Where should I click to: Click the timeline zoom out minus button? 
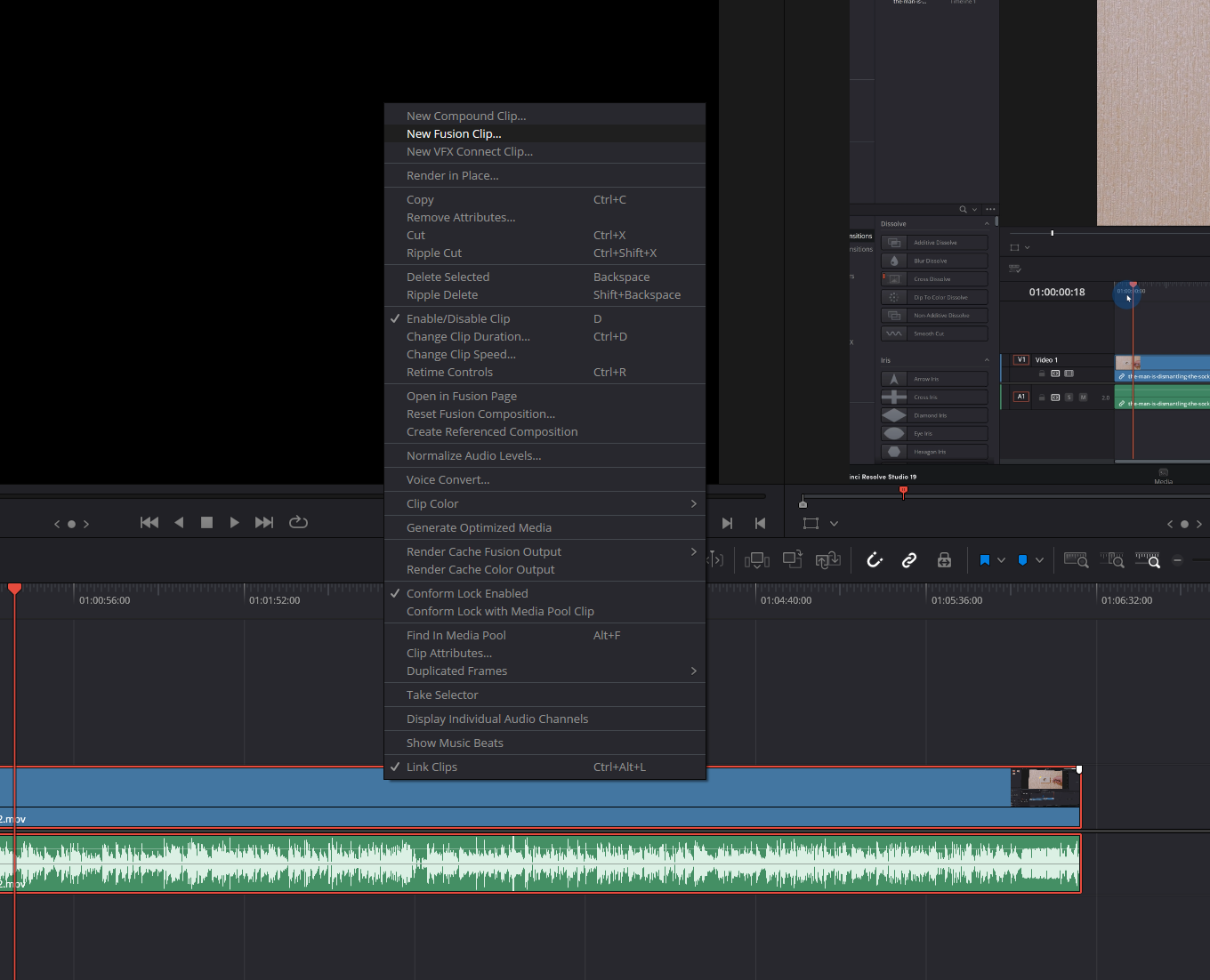tap(1177, 560)
